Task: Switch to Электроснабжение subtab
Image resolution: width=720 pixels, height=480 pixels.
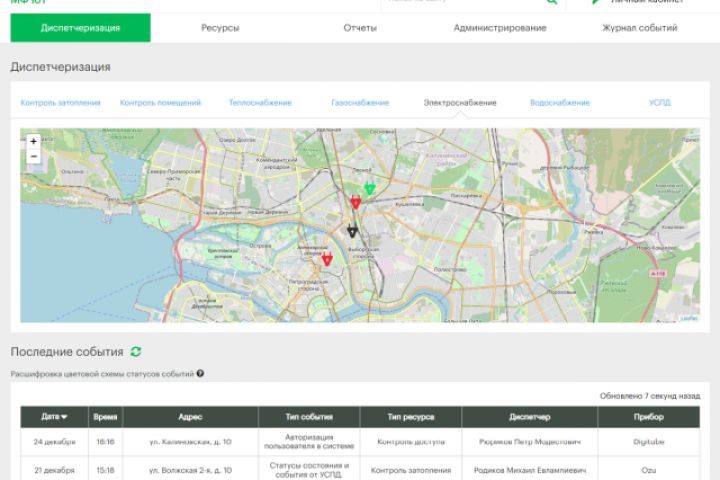Action: click(x=460, y=102)
